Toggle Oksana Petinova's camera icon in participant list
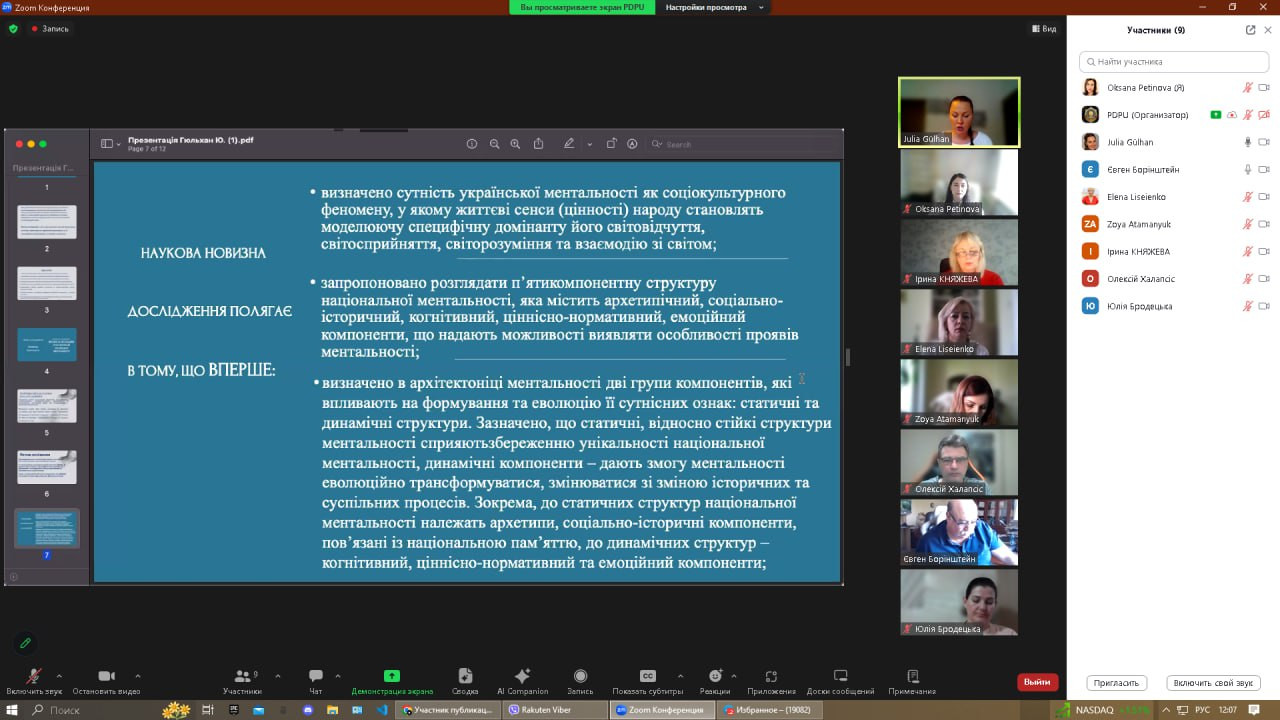The image size is (1280, 720). [1264, 88]
